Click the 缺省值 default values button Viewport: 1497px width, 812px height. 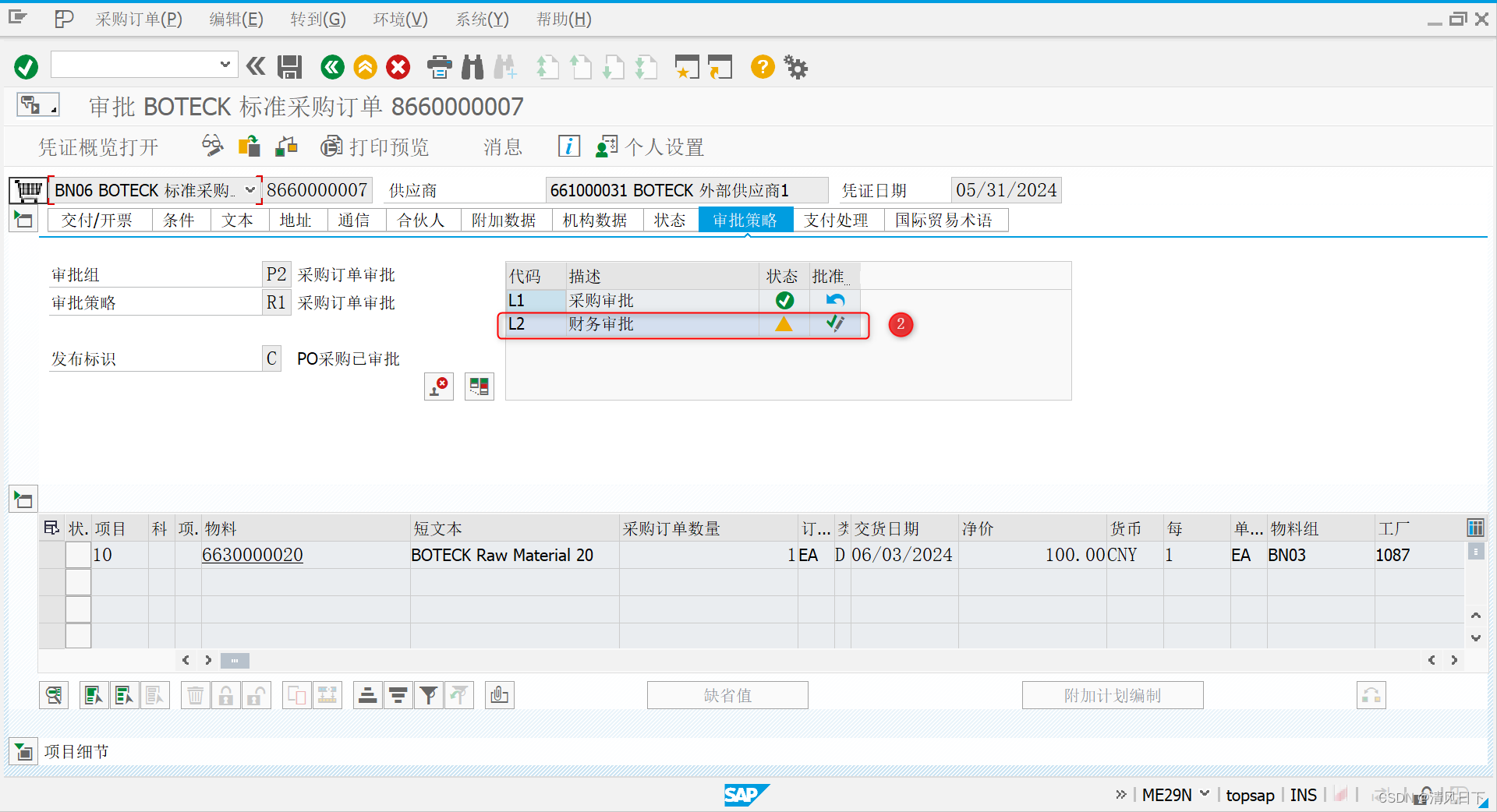coord(727,695)
